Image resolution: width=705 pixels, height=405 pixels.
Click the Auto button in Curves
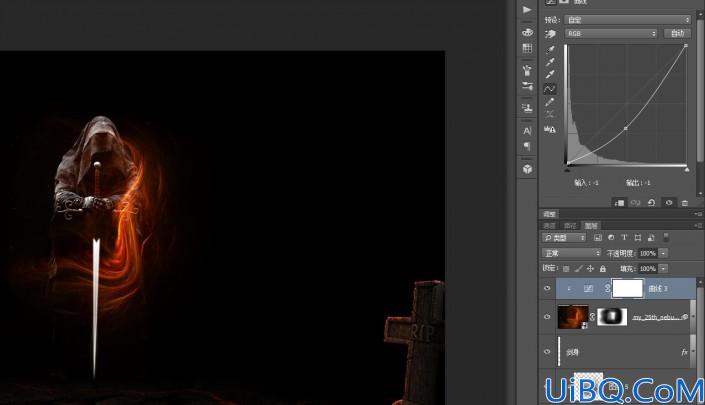pos(677,33)
